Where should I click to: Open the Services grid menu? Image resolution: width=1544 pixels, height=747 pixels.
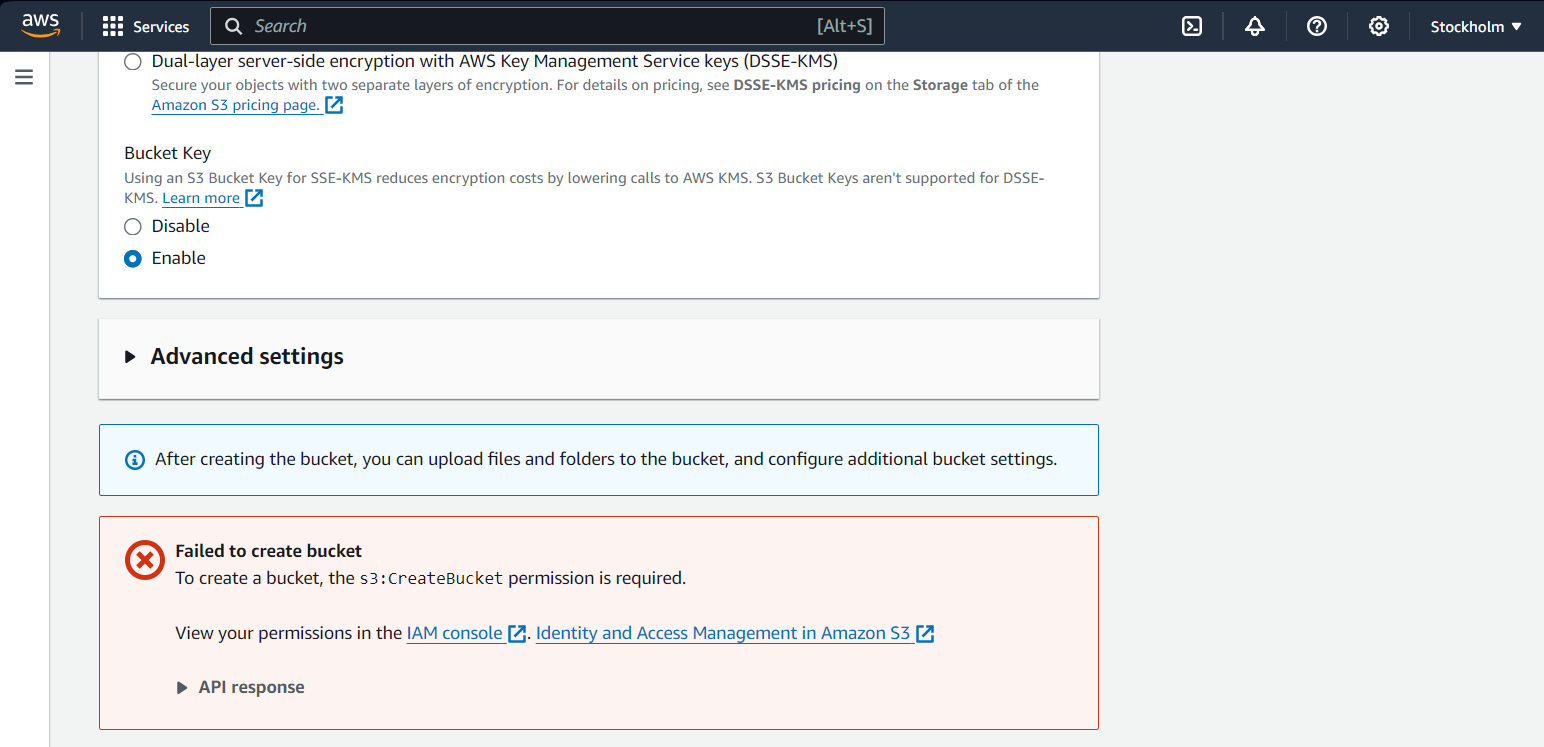click(x=113, y=27)
